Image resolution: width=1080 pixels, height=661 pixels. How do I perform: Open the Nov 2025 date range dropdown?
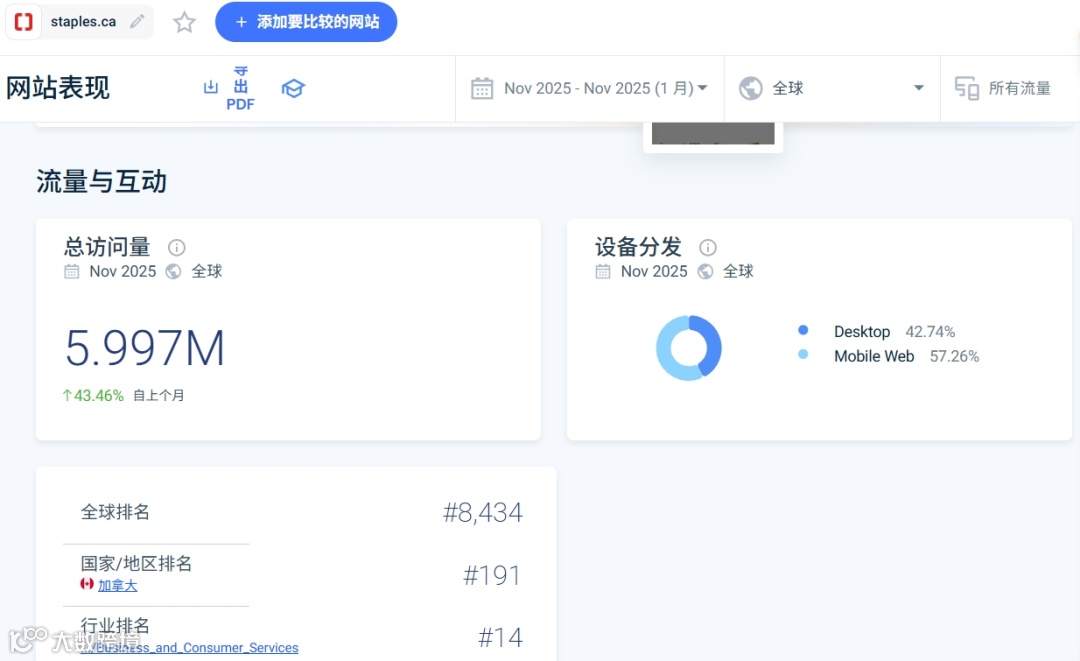tap(590, 88)
